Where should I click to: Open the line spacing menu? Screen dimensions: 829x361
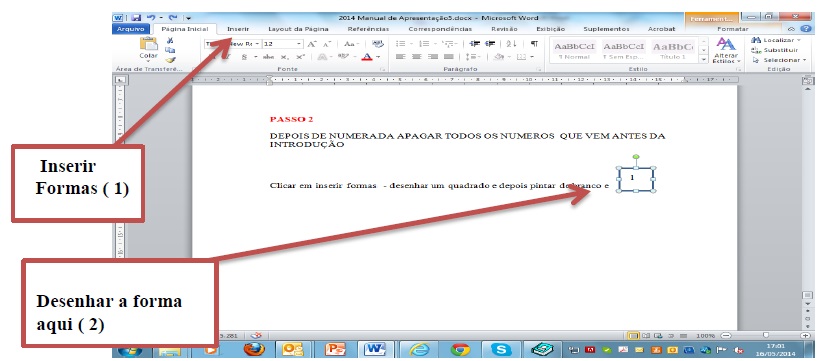474,57
